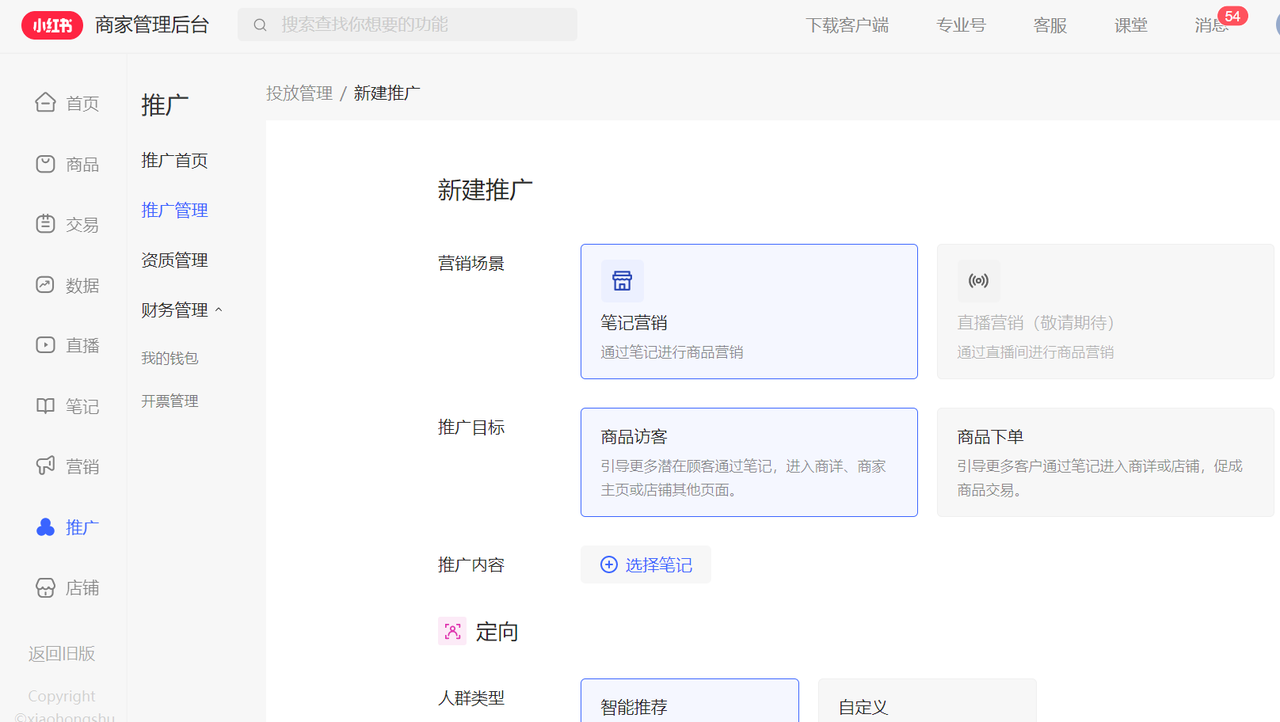Go to 投放管理 breadcrumb

(299, 93)
